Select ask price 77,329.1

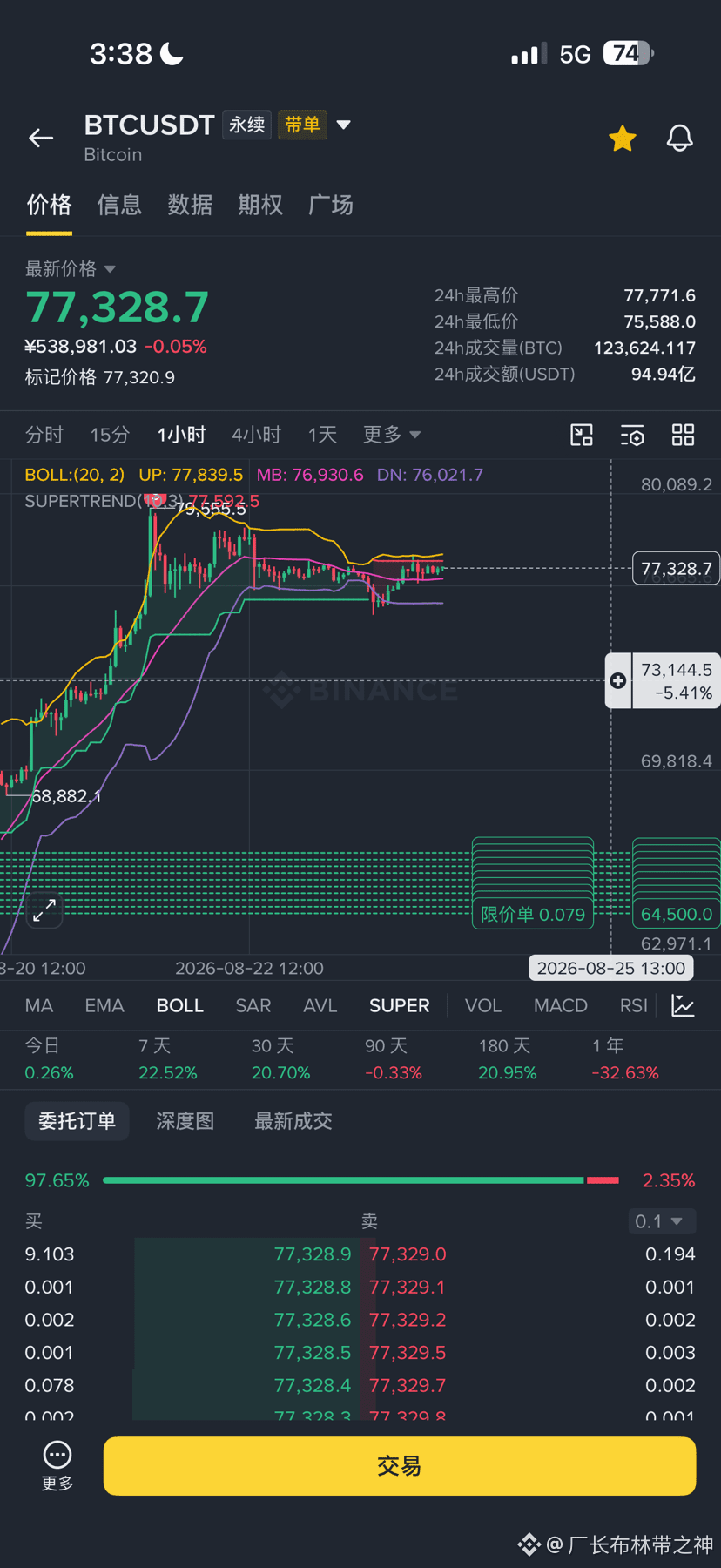408,1288
